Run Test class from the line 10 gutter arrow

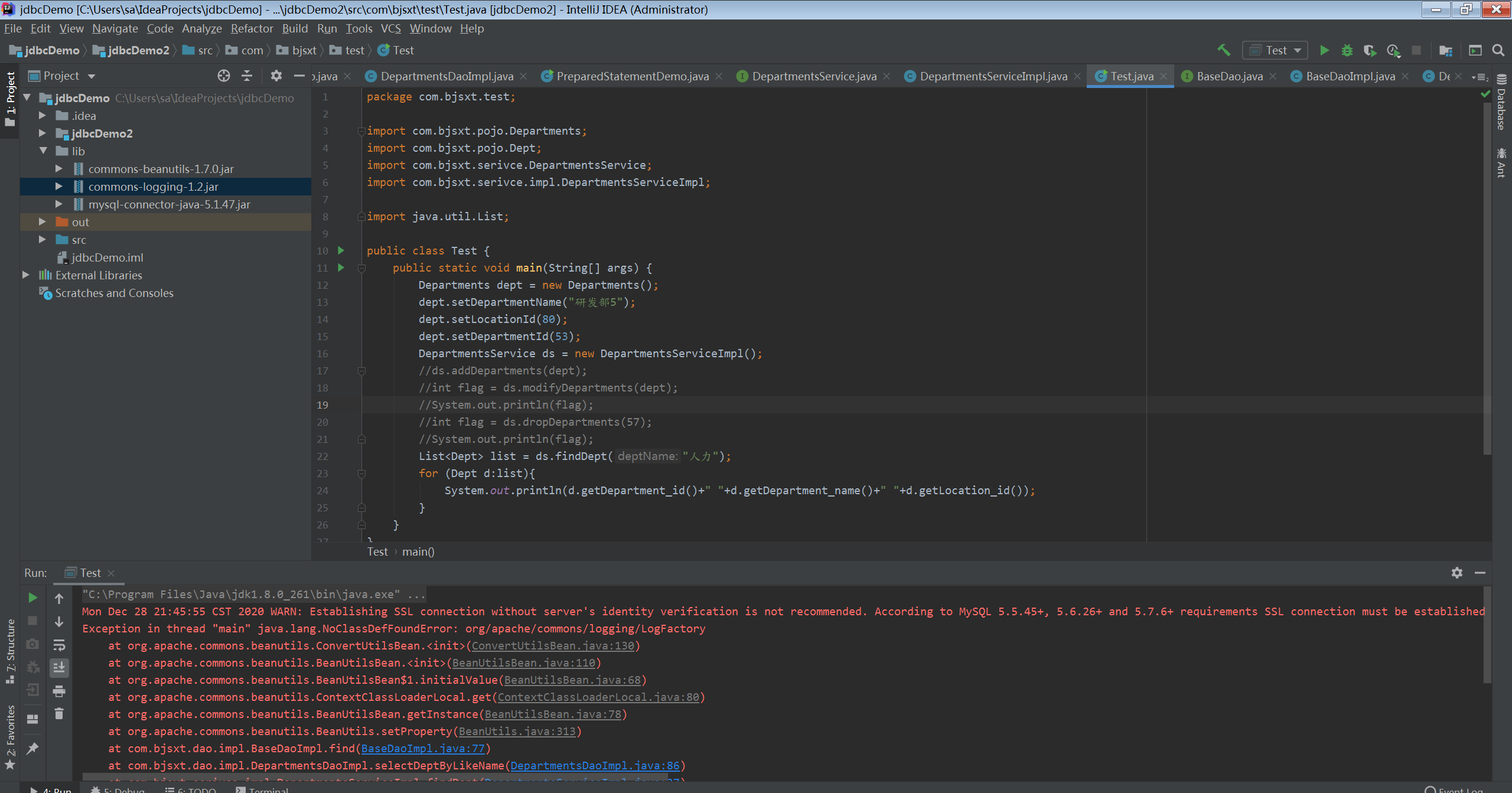[x=341, y=250]
